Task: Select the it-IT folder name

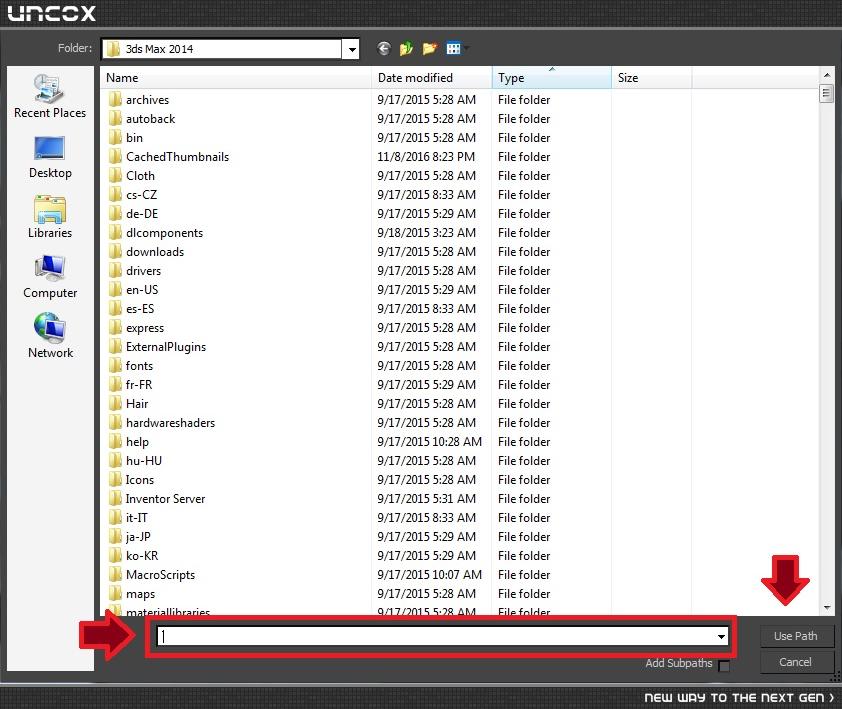Action: [136, 518]
